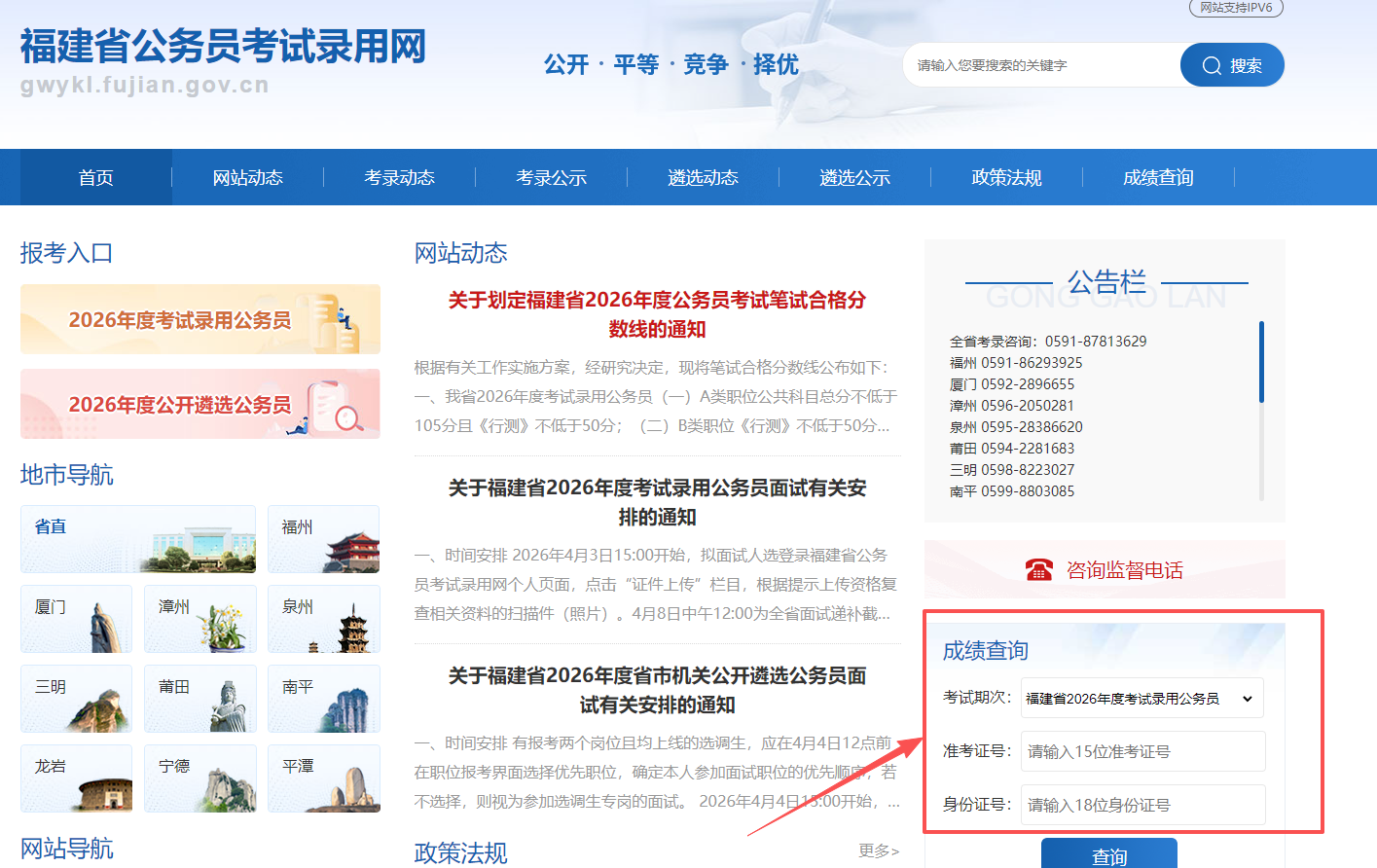Viewport: 1377px width, 868px height.
Task: Open the 政策法规 navigation item
Action: click(x=1006, y=177)
